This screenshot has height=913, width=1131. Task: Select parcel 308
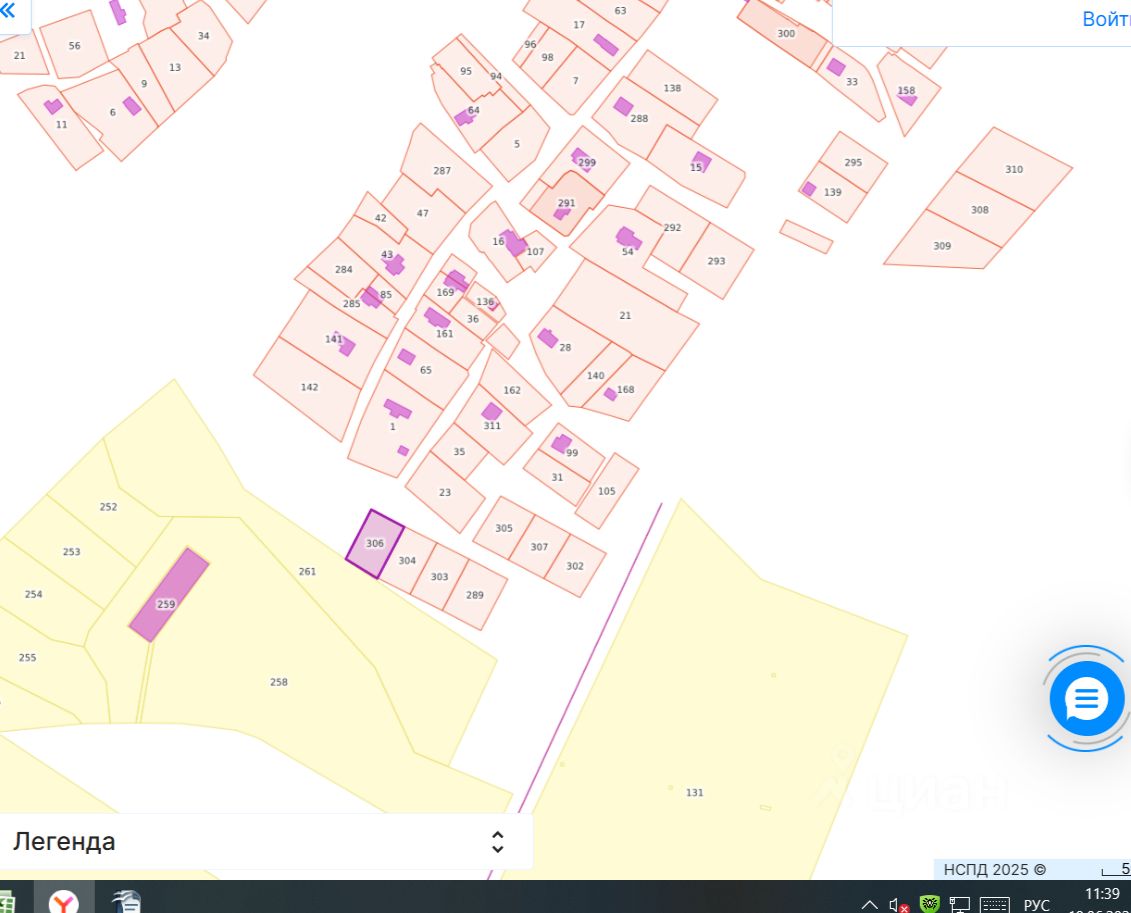tap(980, 210)
